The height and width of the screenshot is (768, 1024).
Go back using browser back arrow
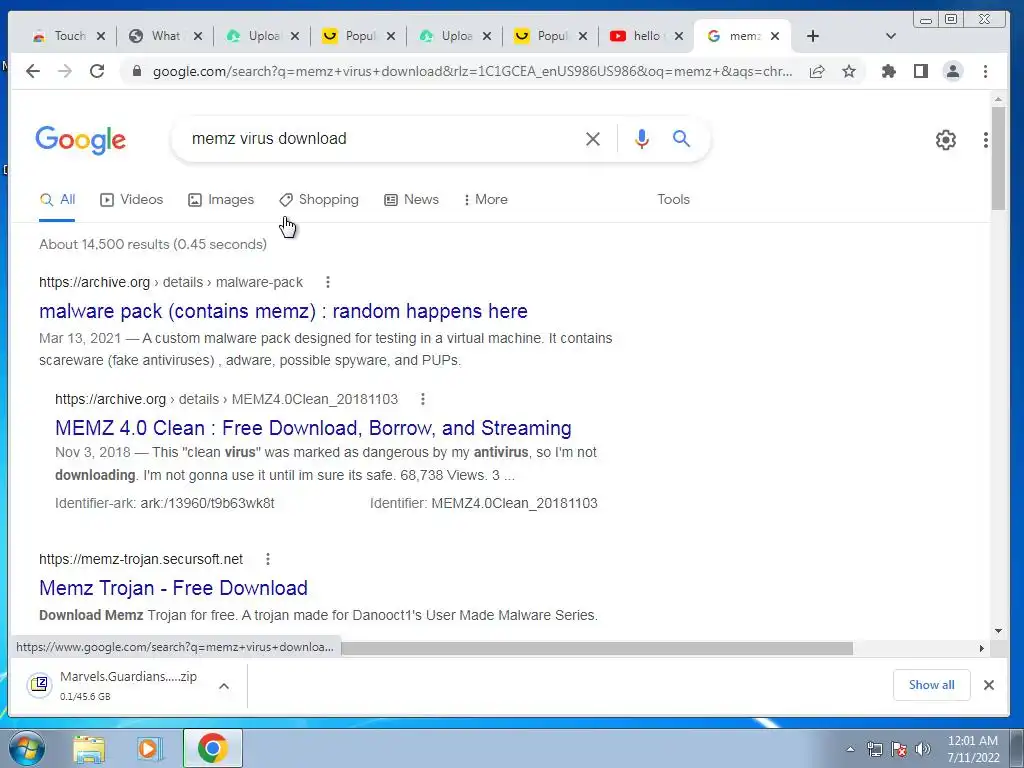33,71
